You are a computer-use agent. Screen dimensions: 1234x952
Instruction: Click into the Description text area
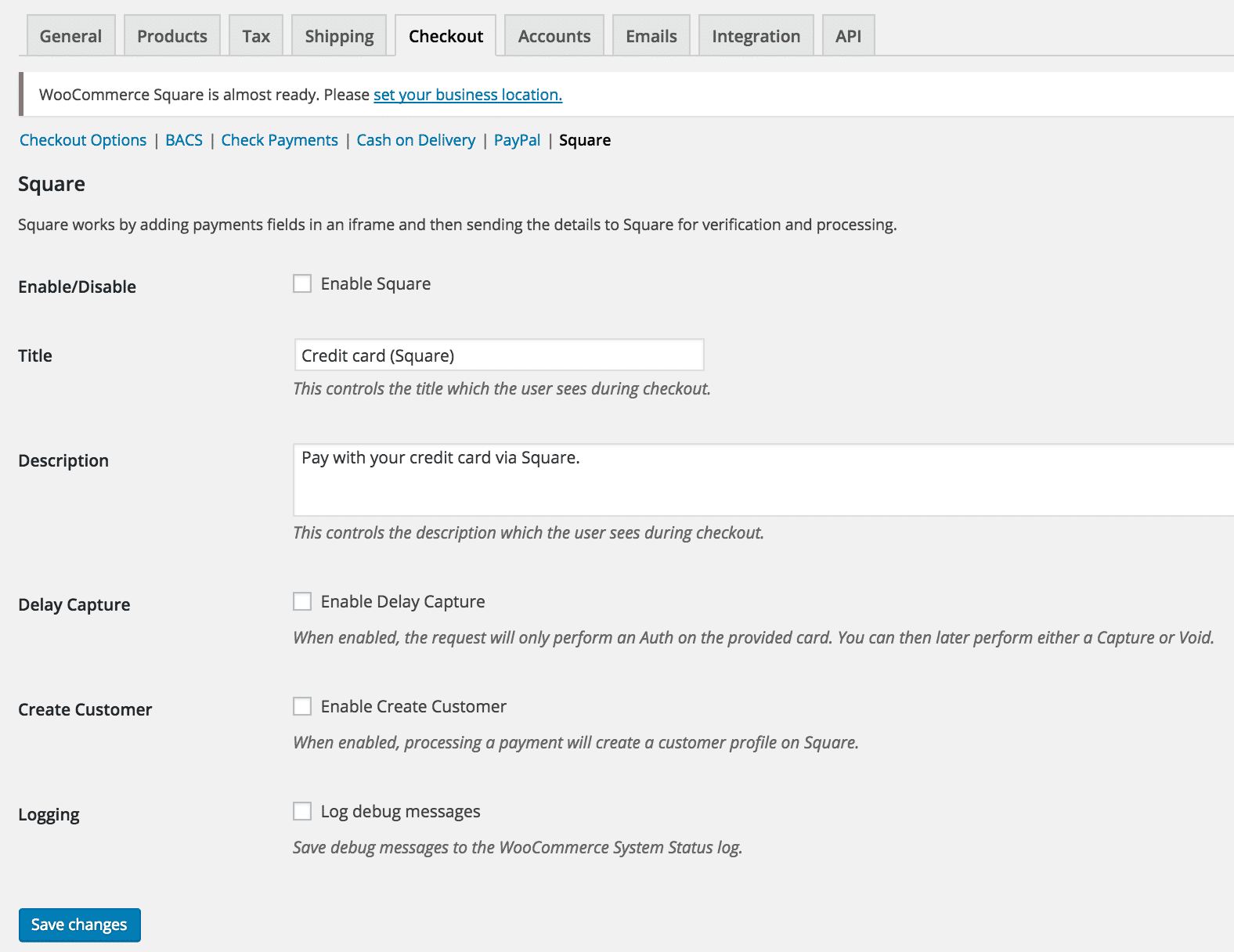(x=763, y=480)
